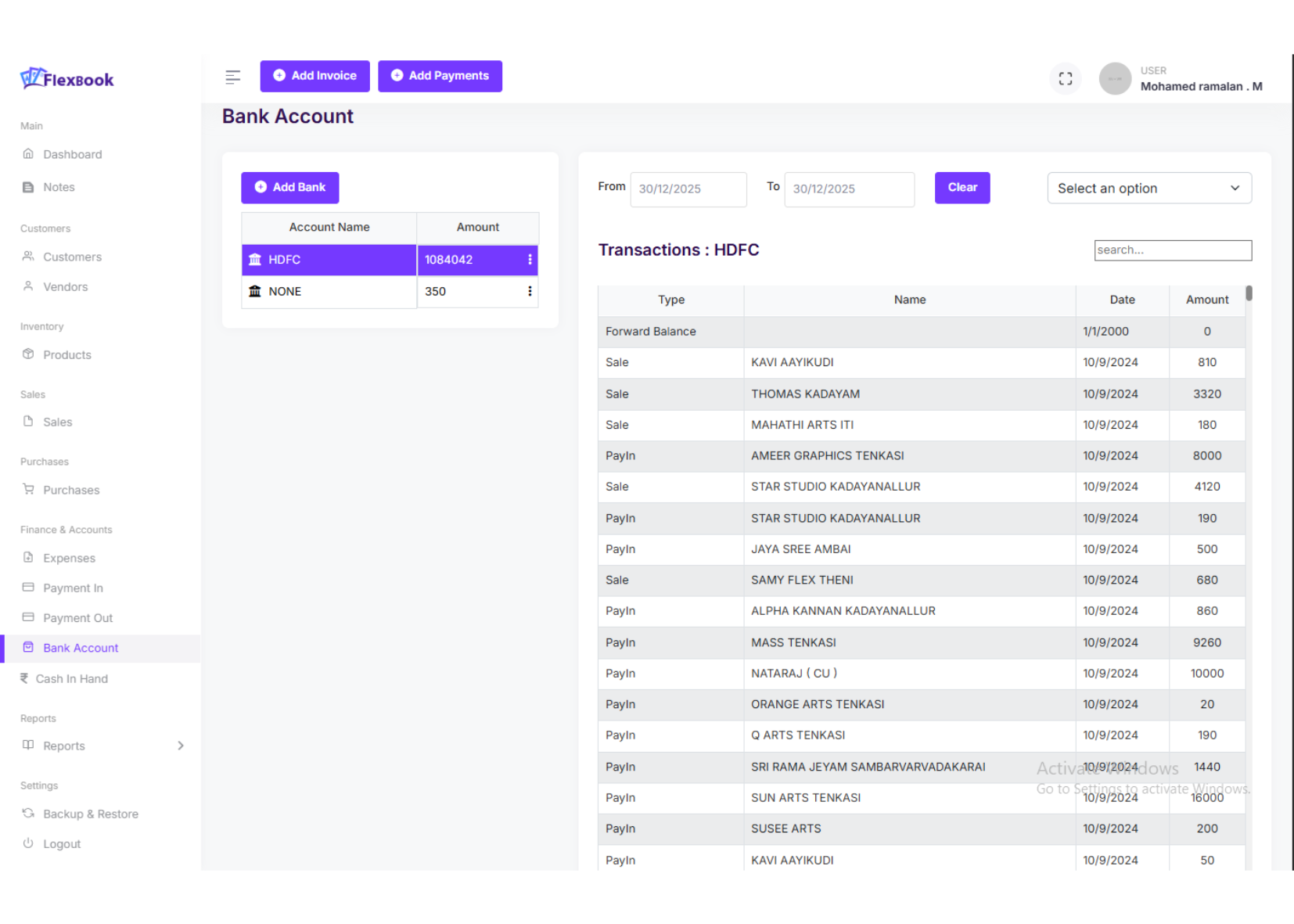Image resolution: width=1294 pixels, height=924 pixels.
Task: Enter fullscreen mode using expand icon
Action: click(x=1065, y=78)
